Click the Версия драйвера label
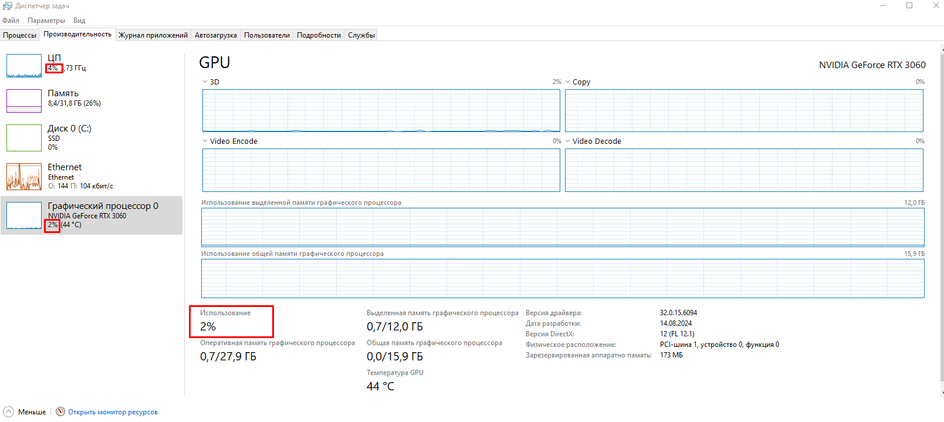 pyautogui.click(x=554, y=313)
